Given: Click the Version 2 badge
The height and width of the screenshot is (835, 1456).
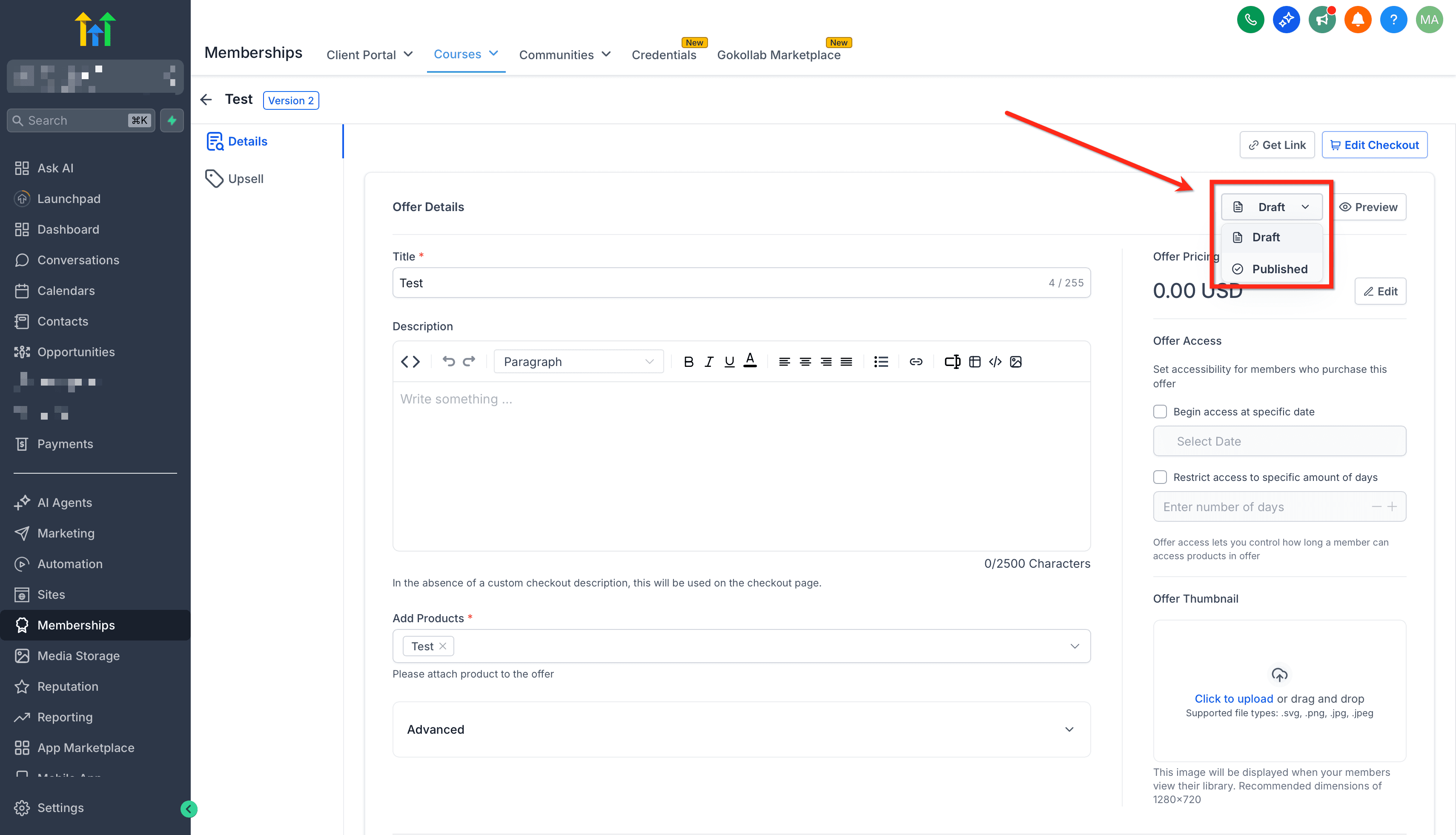Looking at the screenshot, I should (x=291, y=100).
